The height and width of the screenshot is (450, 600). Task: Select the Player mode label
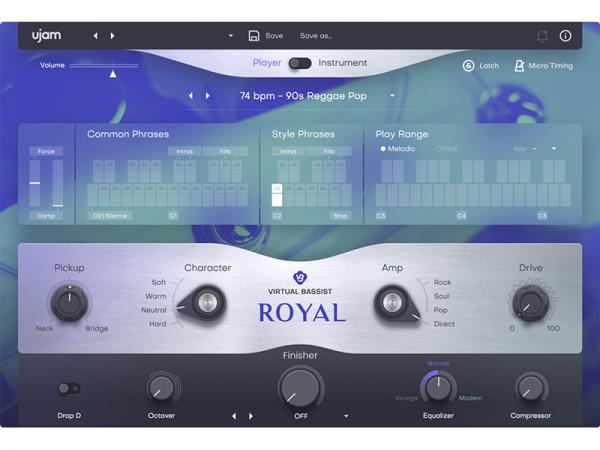pos(267,63)
